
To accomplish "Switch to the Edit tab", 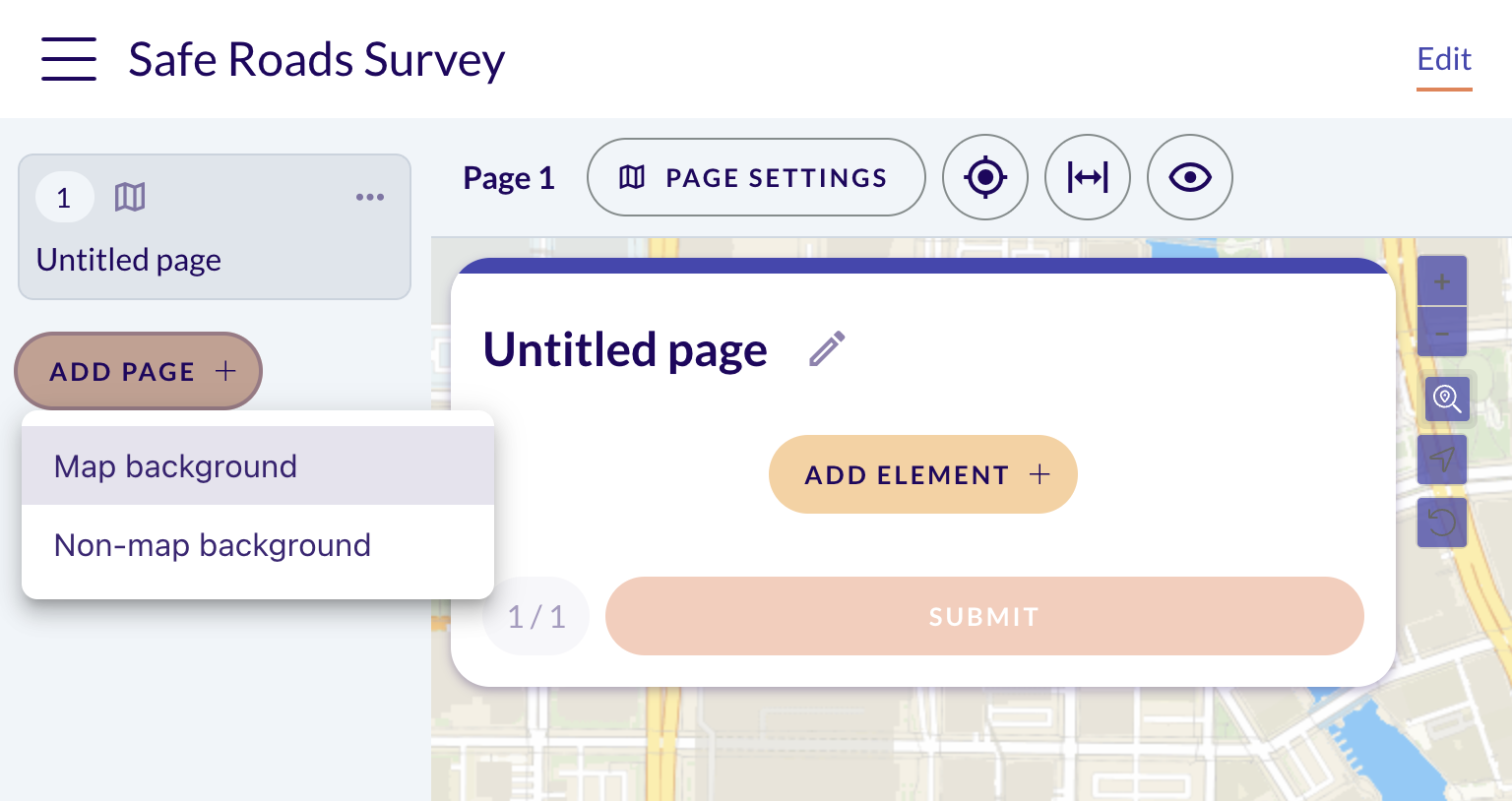I will coord(1444,60).
